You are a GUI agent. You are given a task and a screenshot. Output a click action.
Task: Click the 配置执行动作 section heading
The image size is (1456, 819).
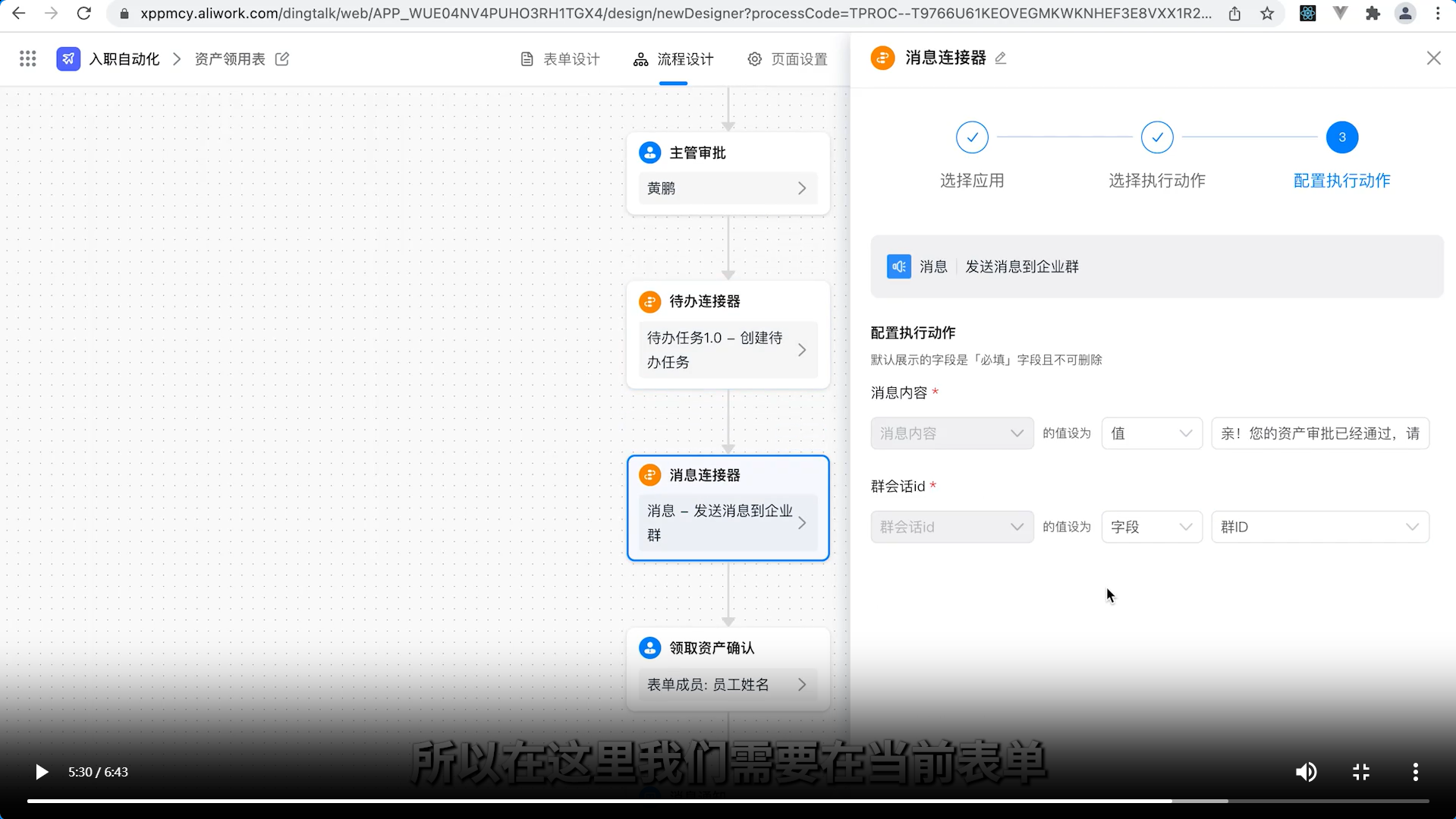click(x=913, y=332)
